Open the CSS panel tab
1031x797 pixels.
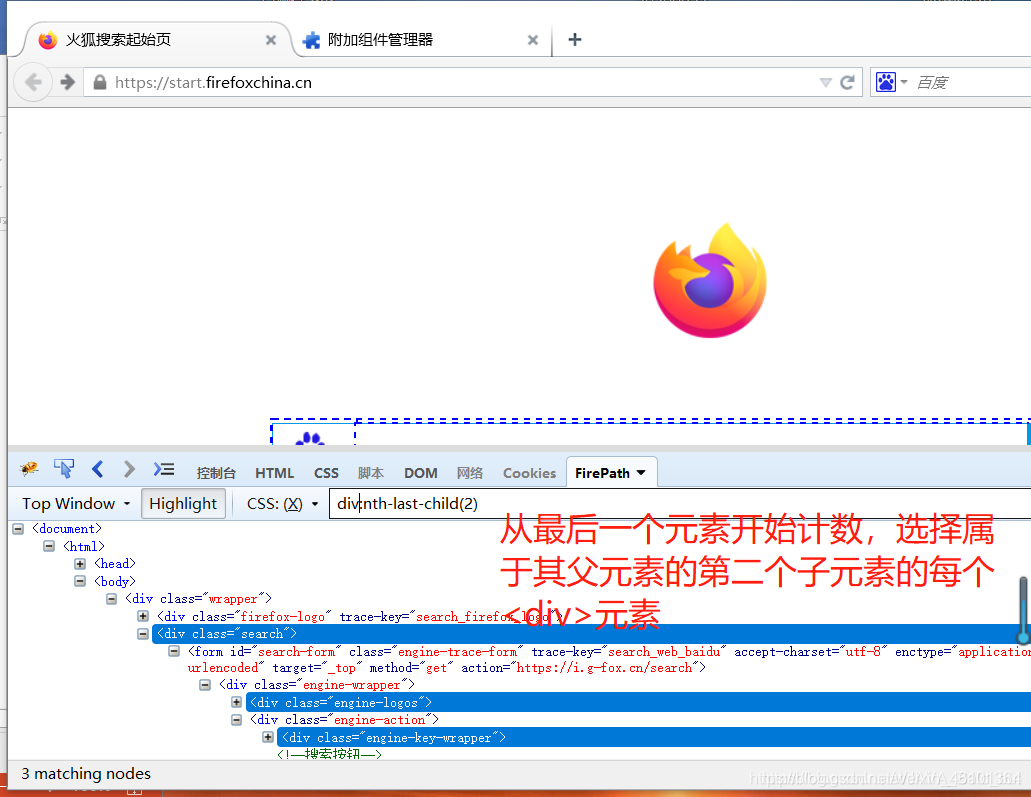pyautogui.click(x=326, y=473)
